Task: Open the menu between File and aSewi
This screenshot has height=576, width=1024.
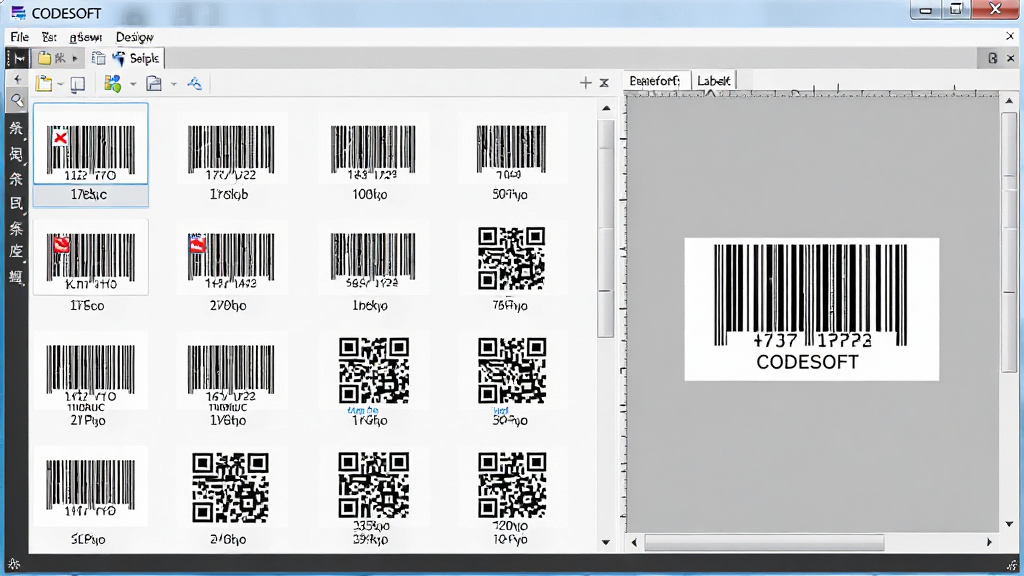Action: [x=49, y=37]
